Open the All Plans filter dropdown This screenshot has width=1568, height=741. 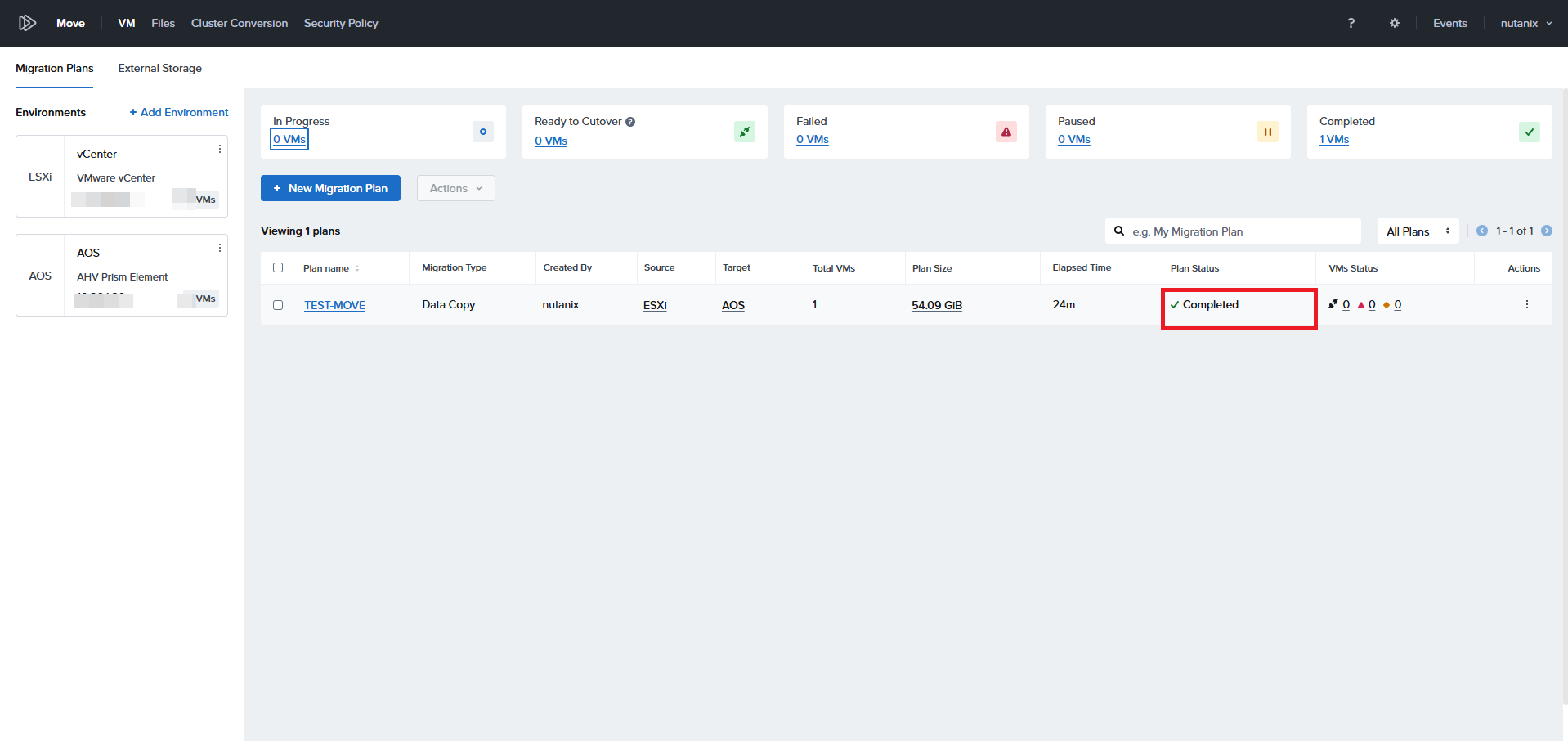tap(1418, 231)
